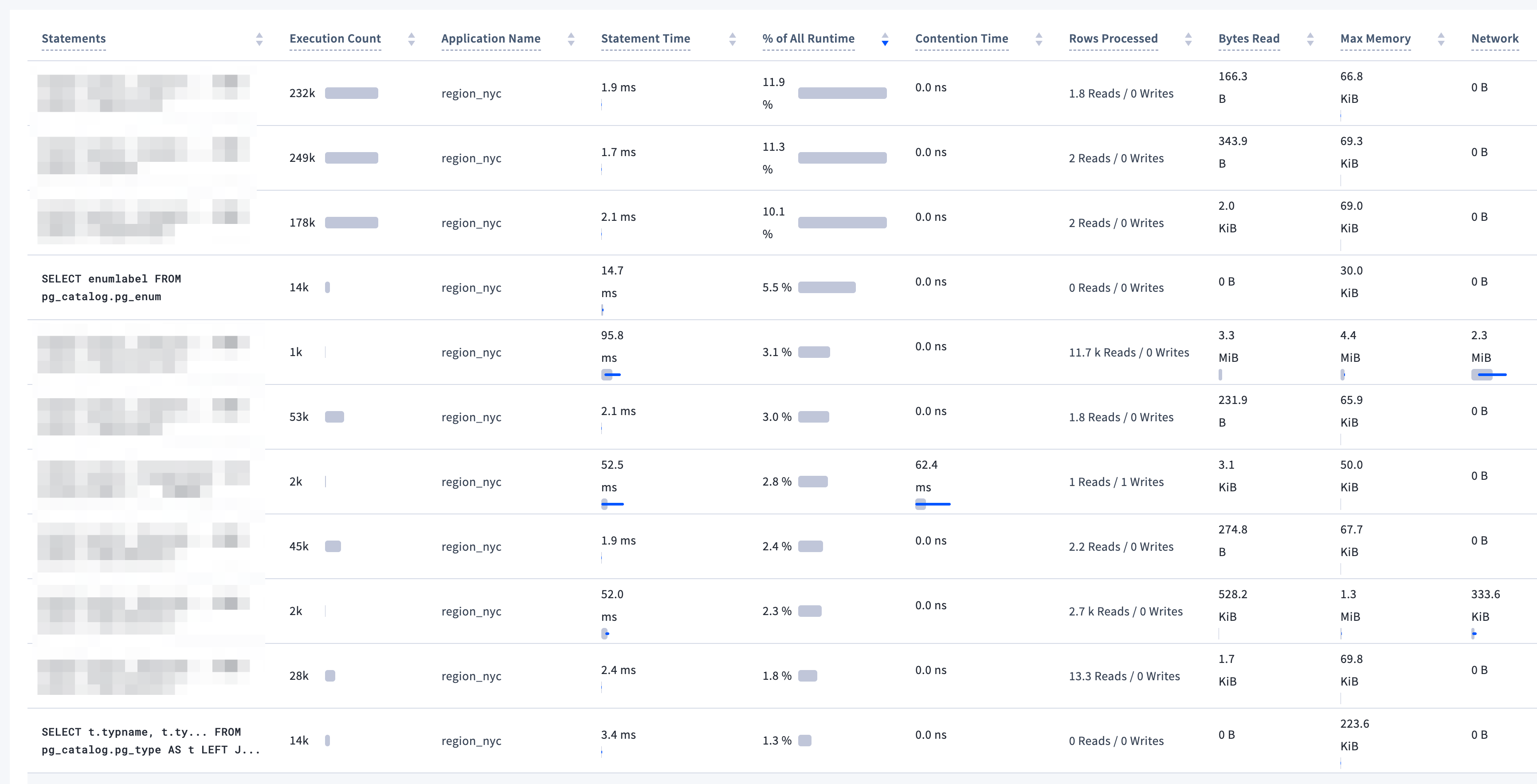This screenshot has height=784, width=1537.
Task: Sort by Application Name using the sort icon
Action: coord(571,39)
